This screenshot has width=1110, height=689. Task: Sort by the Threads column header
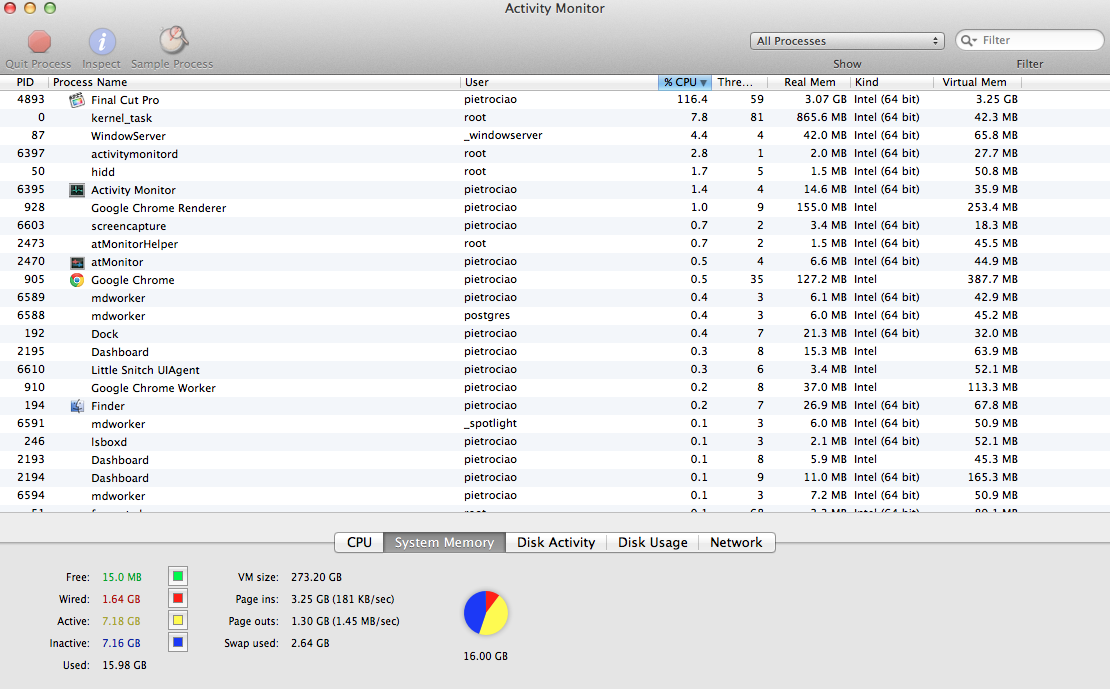click(738, 82)
